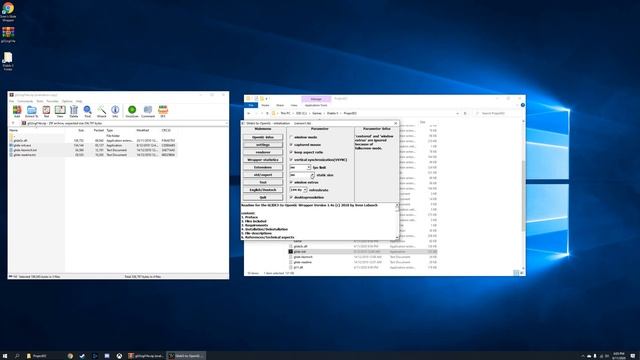Click the View icon in WinRAR toolbar
640x360 pixels.
click(x=60, y=111)
